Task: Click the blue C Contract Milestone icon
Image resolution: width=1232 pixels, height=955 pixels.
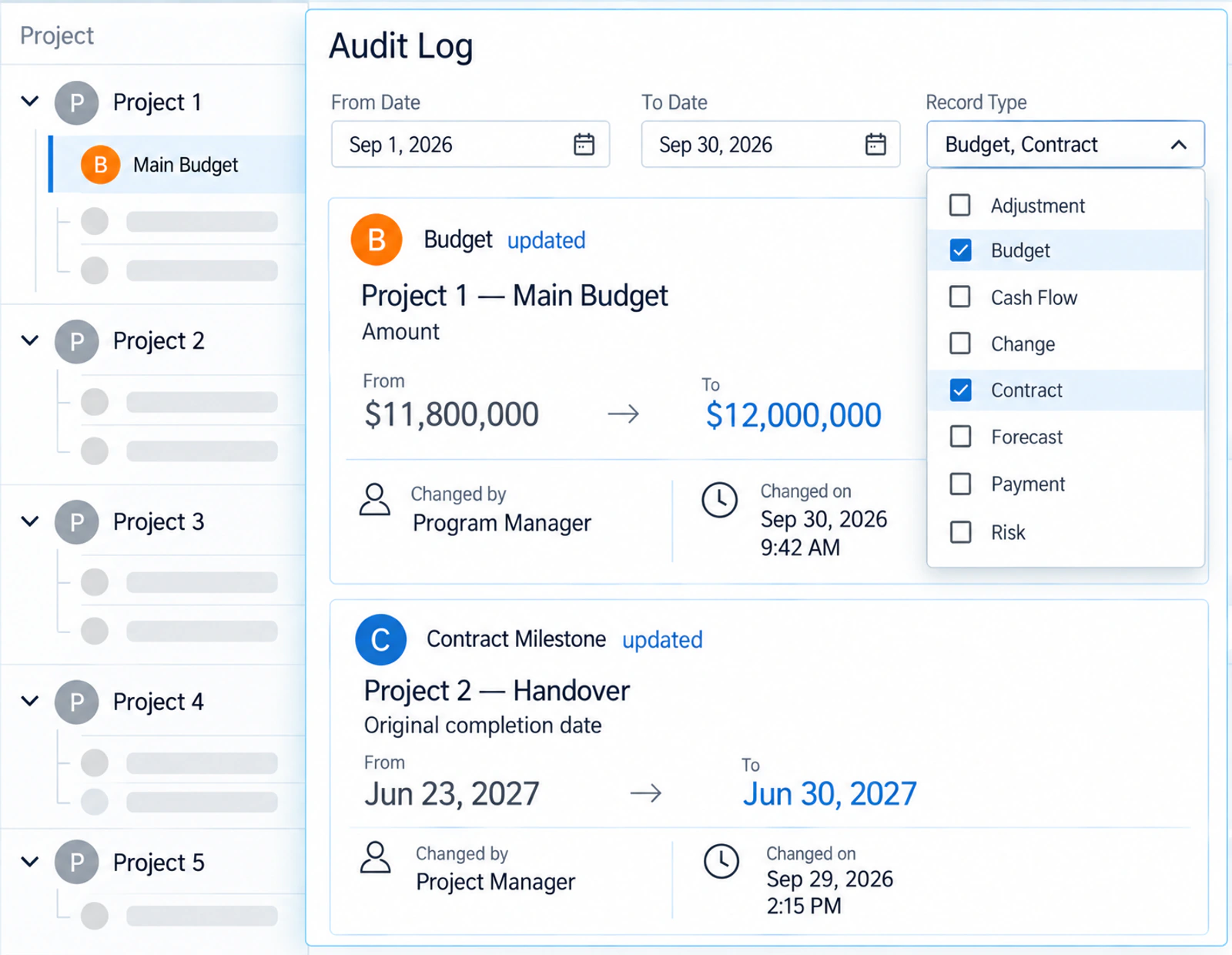Action: click(x=380, y=640)
